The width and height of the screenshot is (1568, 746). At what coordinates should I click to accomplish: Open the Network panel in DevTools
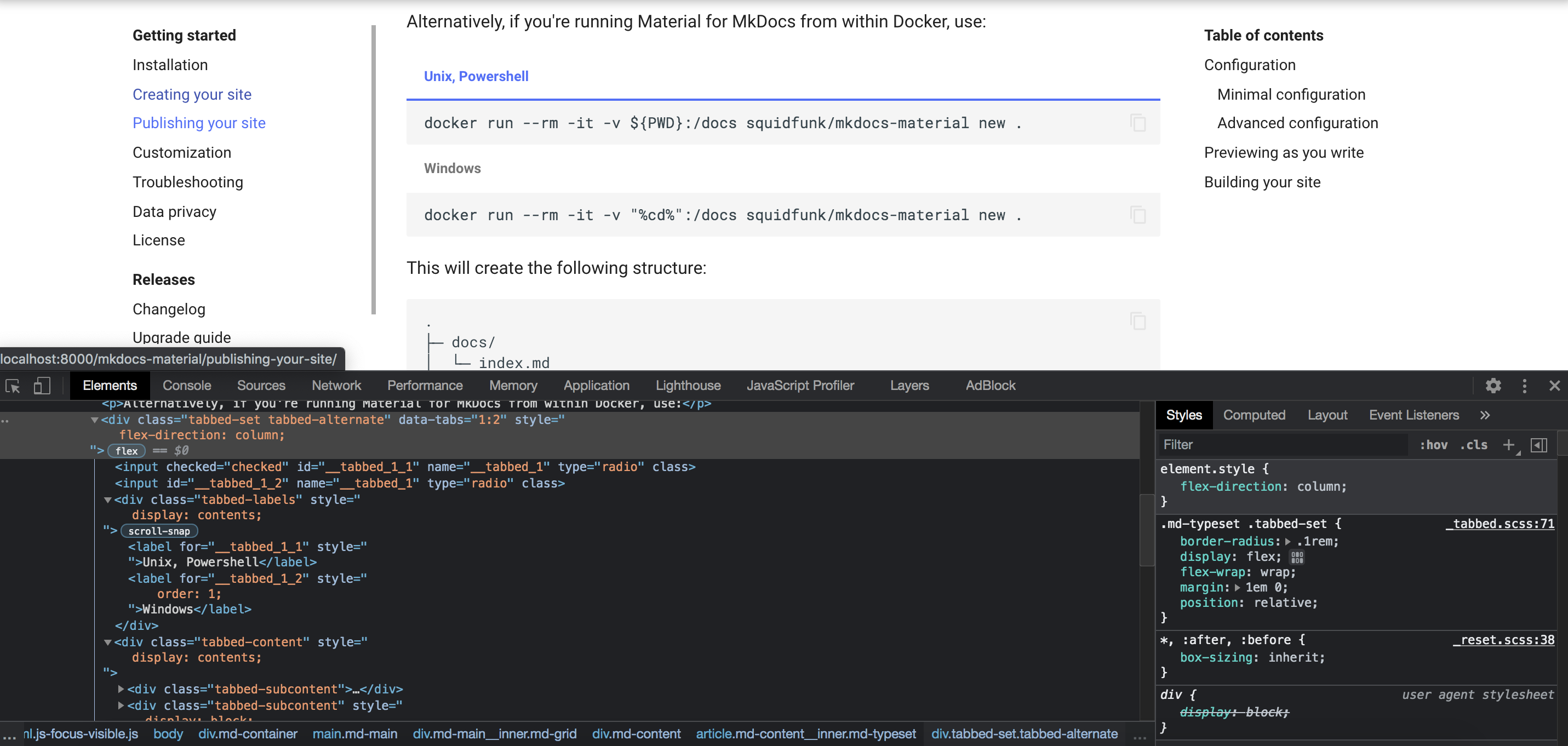point(336,386)
